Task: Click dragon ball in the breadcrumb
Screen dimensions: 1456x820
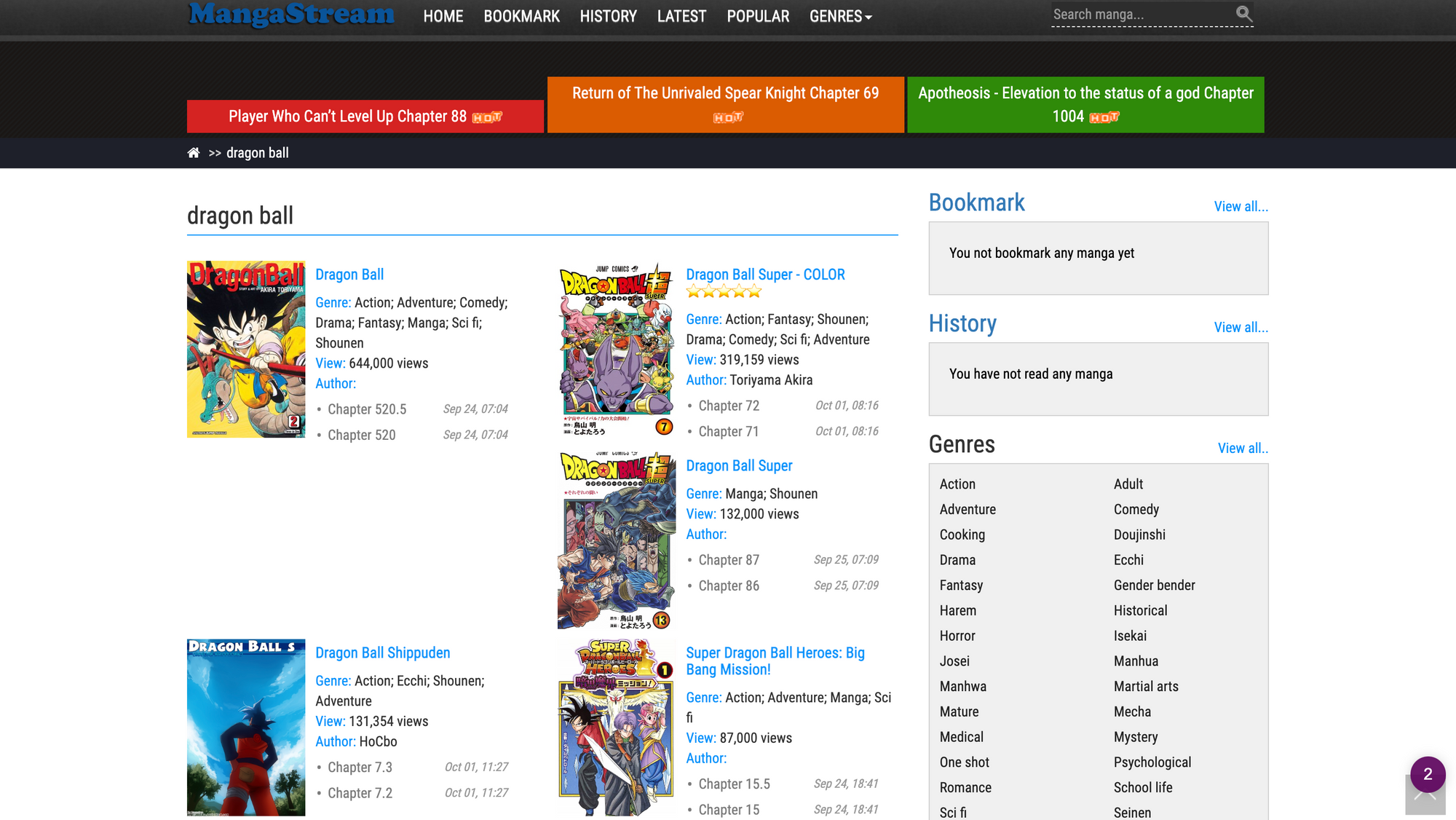Action: [258, 153]
